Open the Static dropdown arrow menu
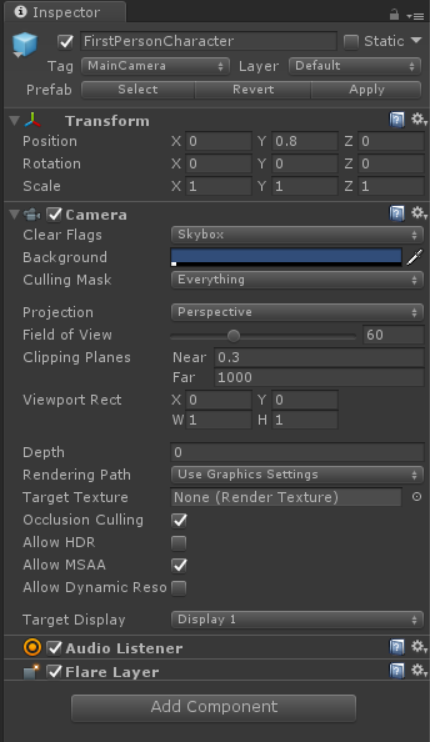The image size is (430, 742). point(416,41)
